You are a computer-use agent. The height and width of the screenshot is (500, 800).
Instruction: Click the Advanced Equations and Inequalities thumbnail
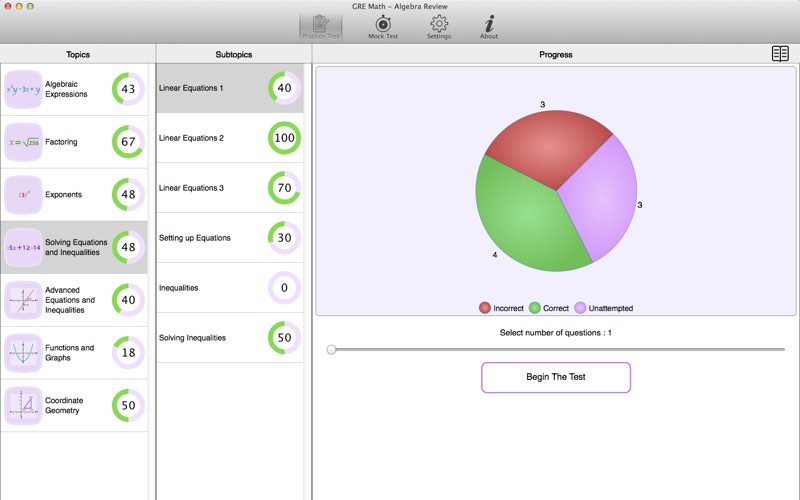(x=23, y=300)
